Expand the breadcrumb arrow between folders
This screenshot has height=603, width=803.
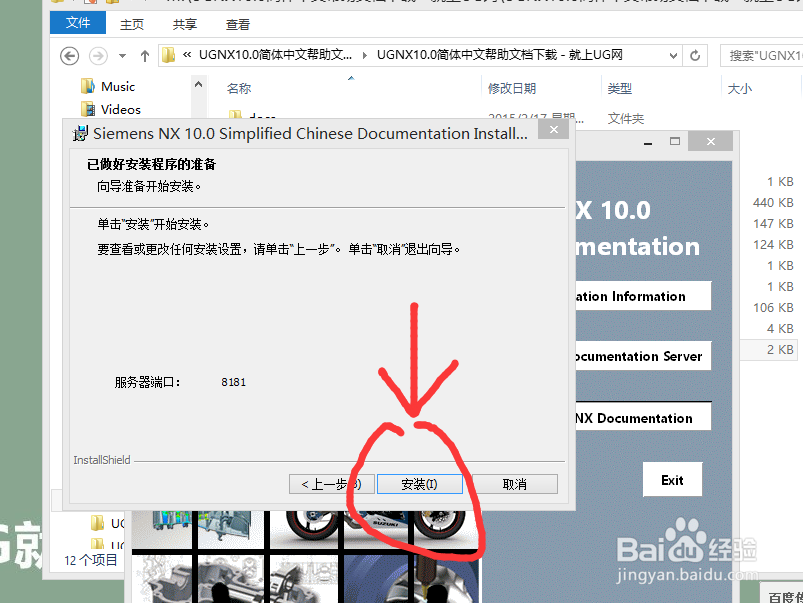(x=365, y=55)
